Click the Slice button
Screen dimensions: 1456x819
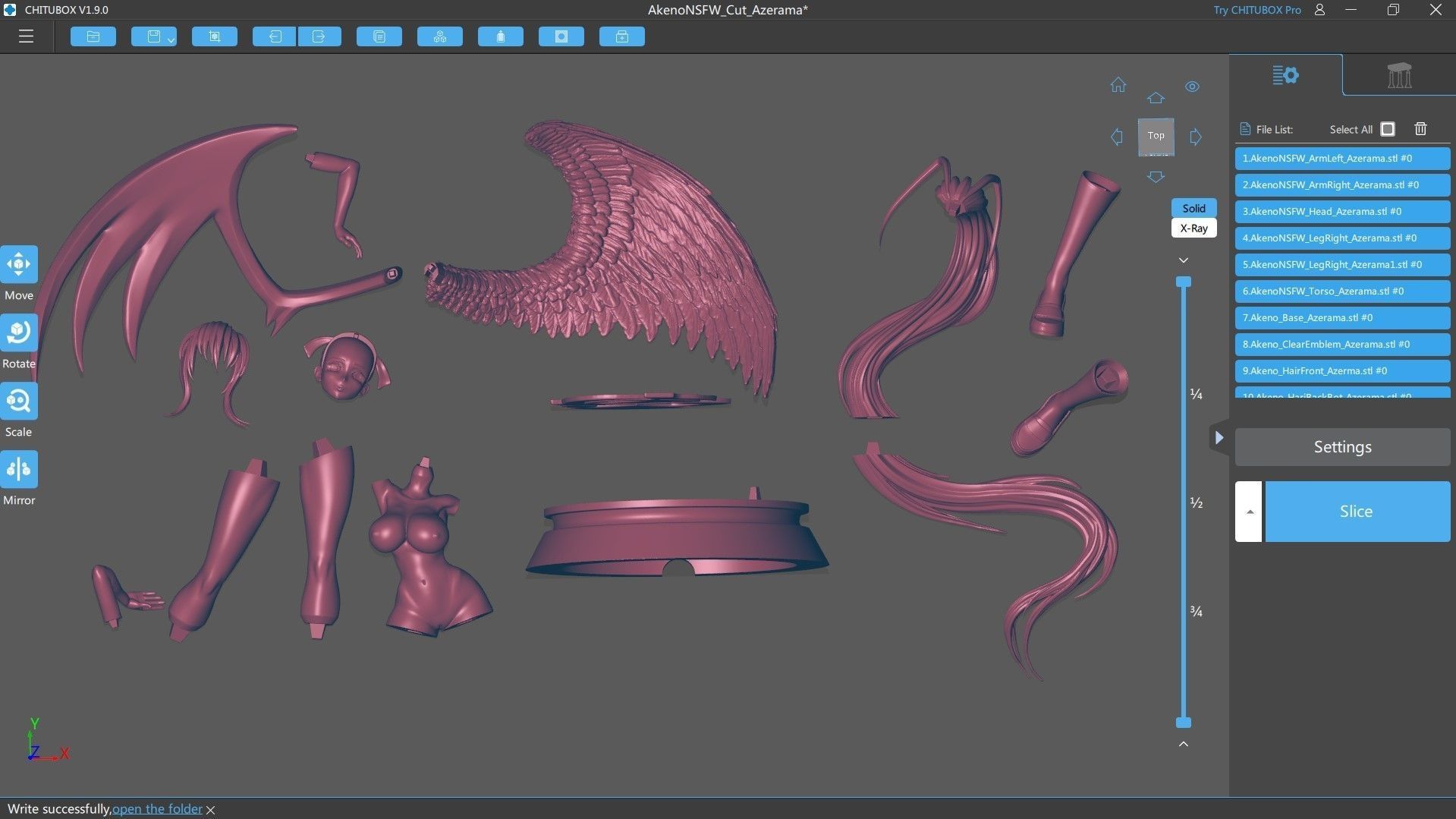click(1357, 512)
